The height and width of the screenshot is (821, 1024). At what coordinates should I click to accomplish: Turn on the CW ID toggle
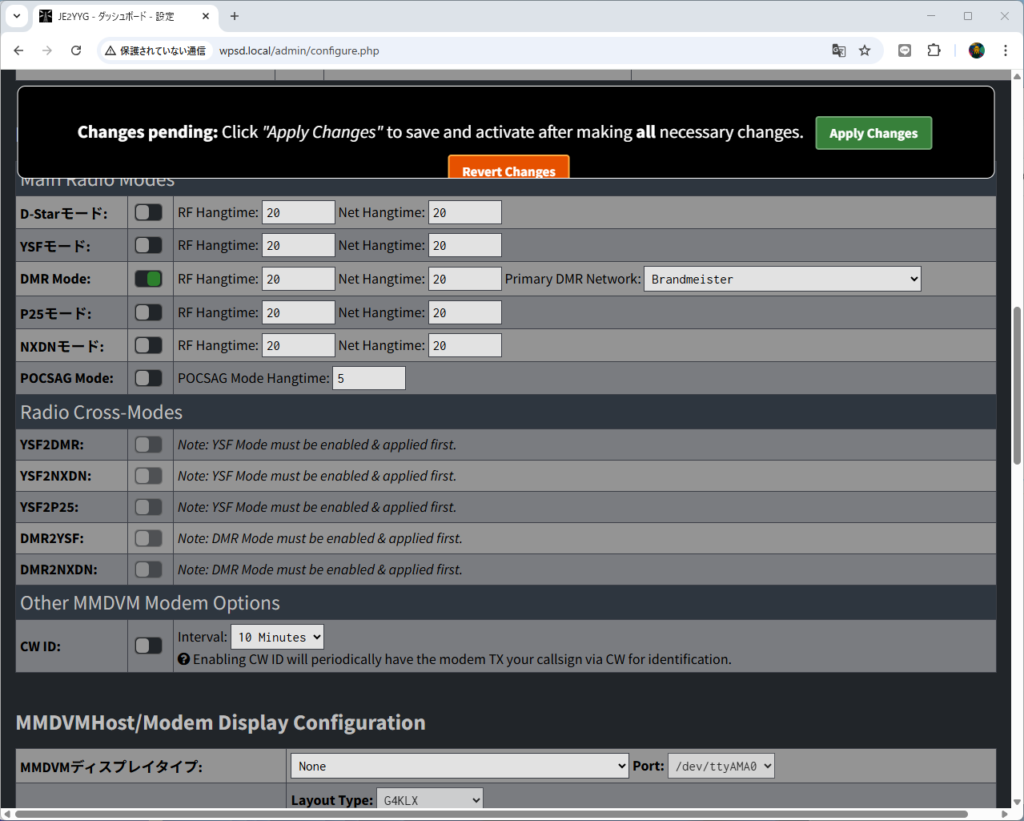coord(148,646)
